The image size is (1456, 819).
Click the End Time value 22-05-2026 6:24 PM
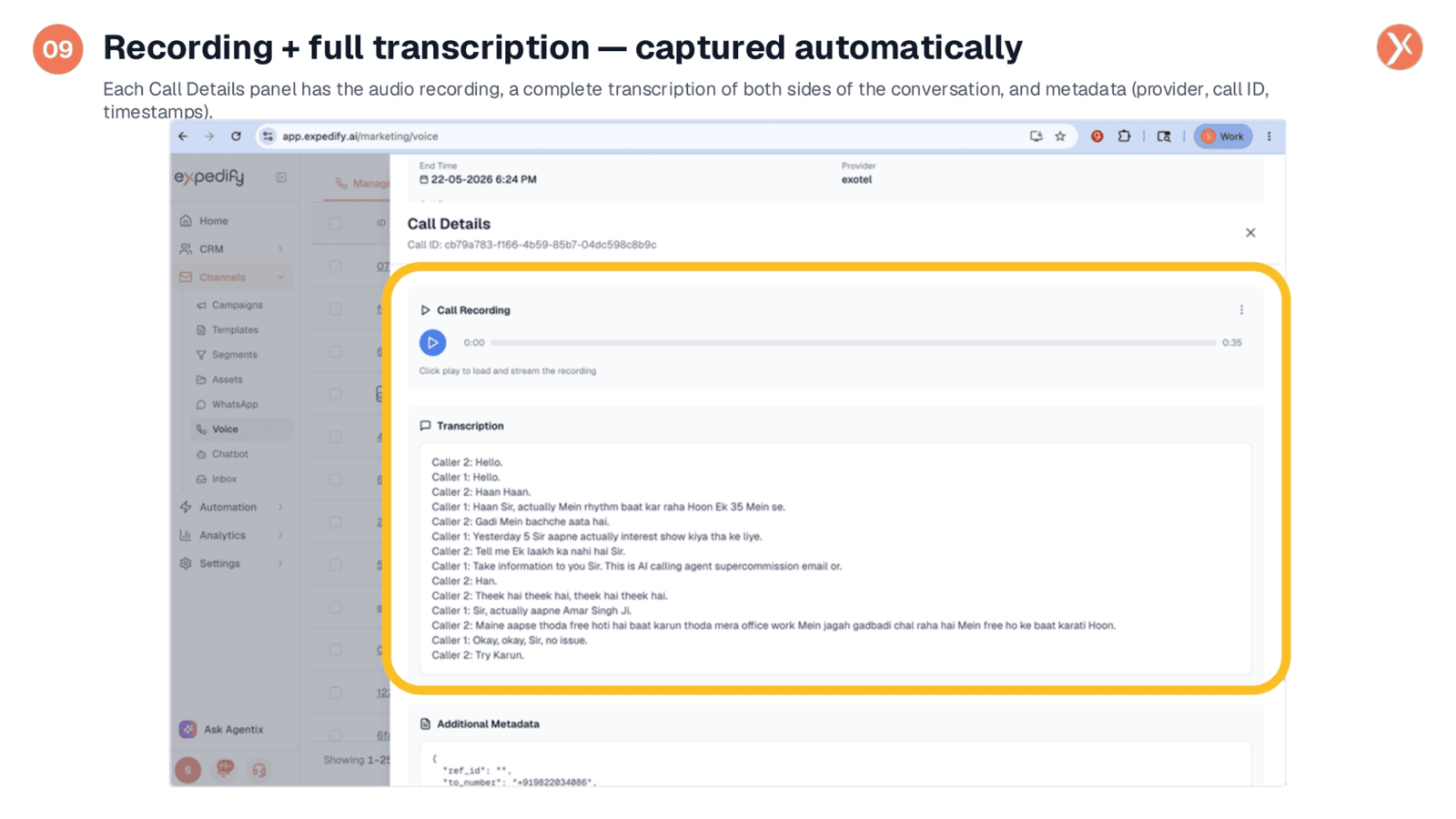tap(483, 180)
